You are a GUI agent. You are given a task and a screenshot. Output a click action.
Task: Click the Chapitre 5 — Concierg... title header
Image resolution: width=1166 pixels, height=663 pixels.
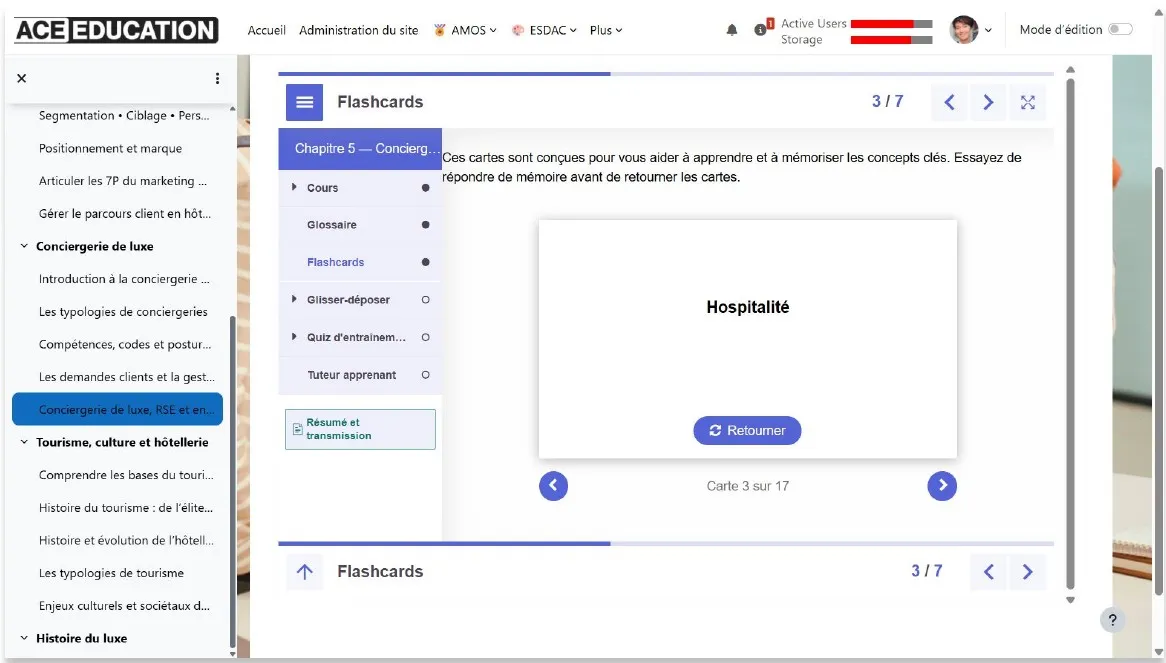pos(360,149)
